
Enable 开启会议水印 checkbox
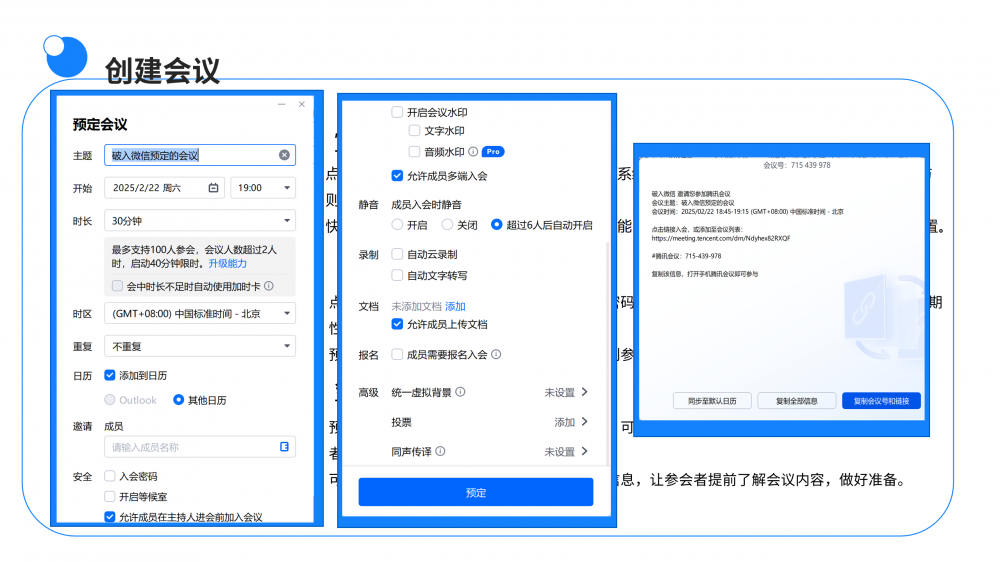[397, 112]
